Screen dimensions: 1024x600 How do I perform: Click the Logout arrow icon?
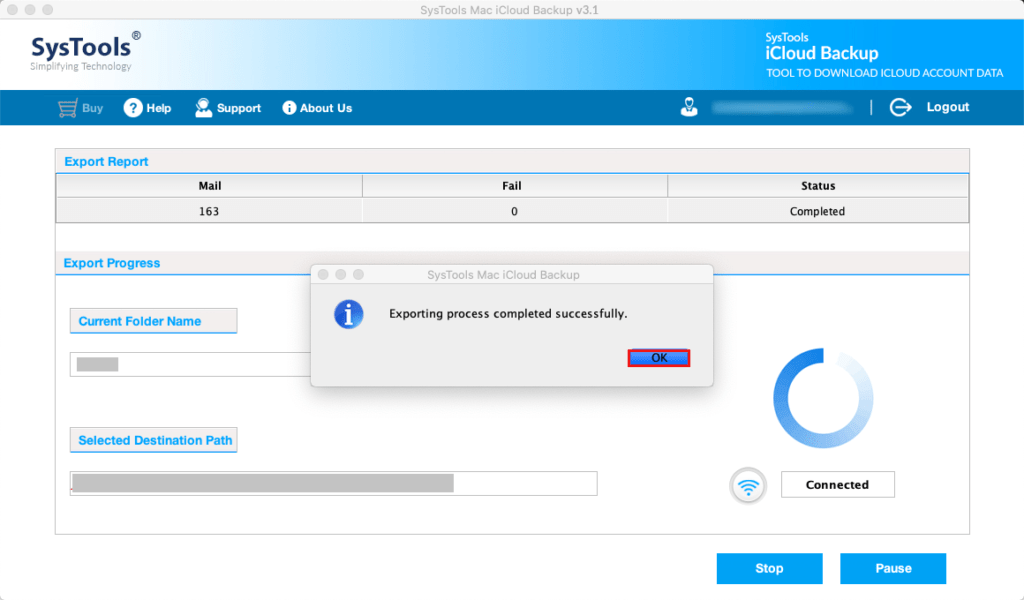(x=900, y=107)
